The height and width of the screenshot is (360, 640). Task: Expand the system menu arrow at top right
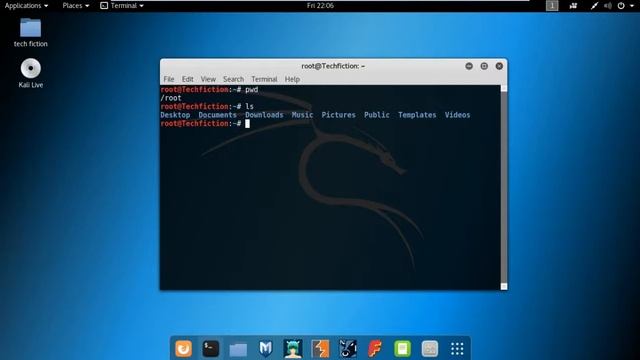pos(632,6)
